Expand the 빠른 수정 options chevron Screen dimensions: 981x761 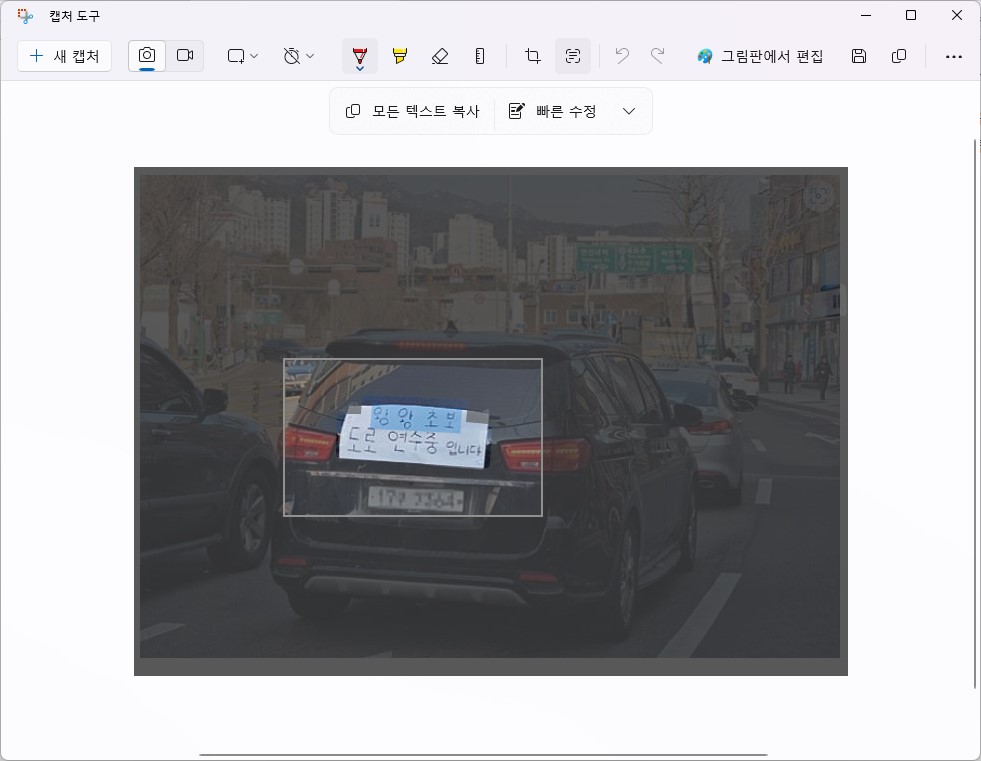(629, 111)
